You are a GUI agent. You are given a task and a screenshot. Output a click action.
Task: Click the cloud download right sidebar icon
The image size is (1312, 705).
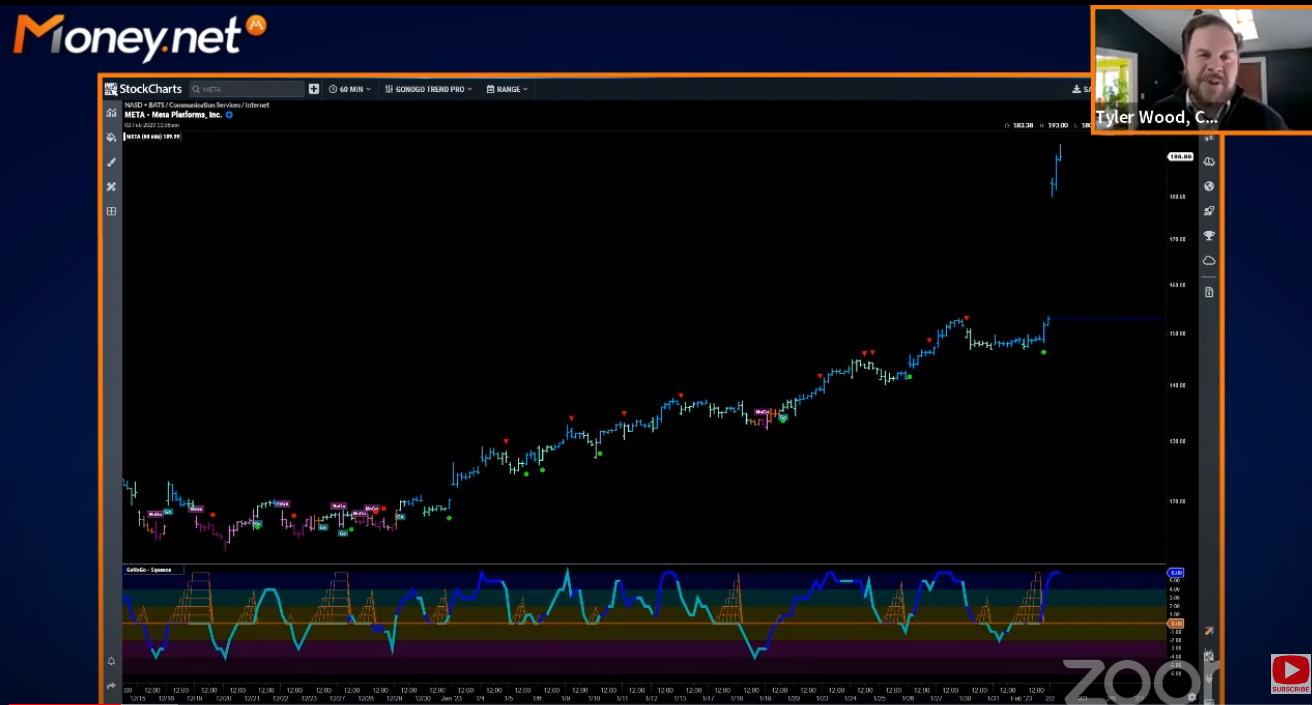pos(1209,161)
